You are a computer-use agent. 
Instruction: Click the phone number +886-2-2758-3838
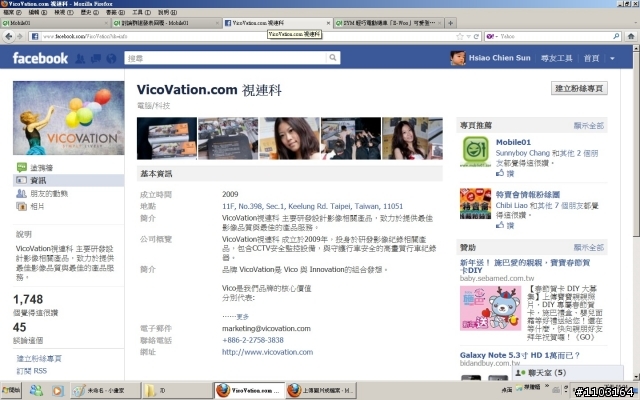point(253,340)
